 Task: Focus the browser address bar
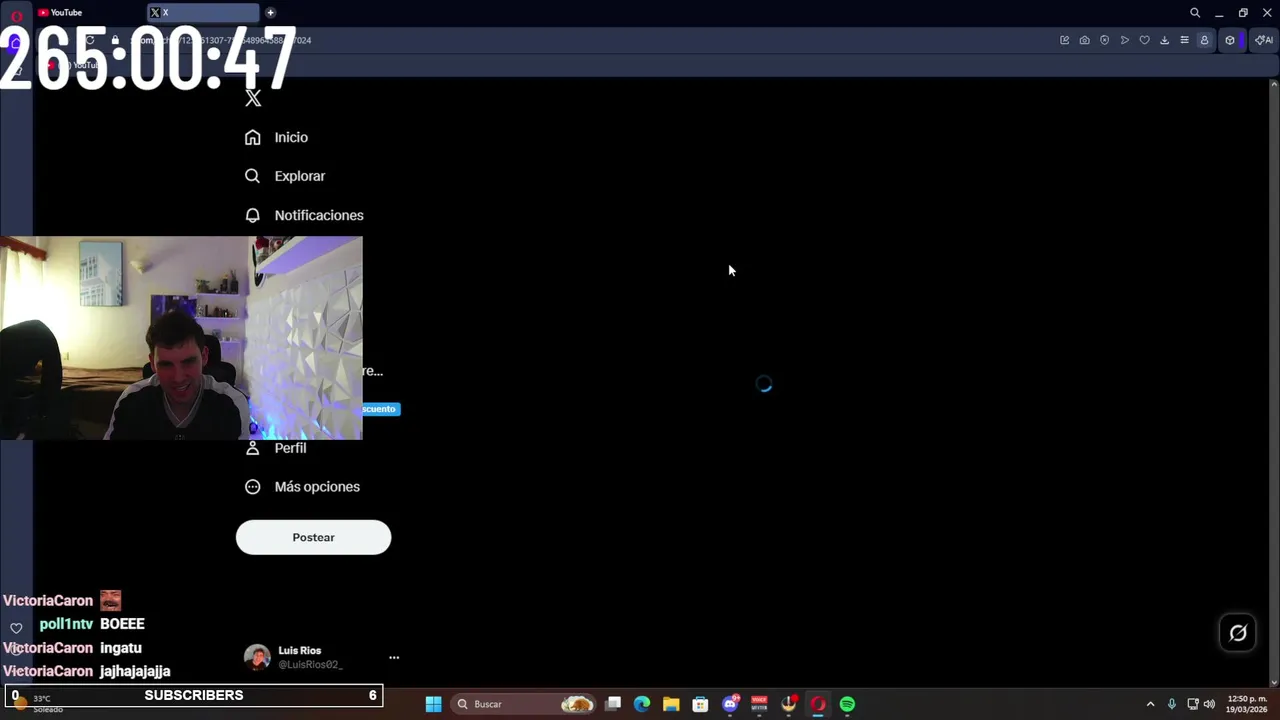click(x=580, y=40)
